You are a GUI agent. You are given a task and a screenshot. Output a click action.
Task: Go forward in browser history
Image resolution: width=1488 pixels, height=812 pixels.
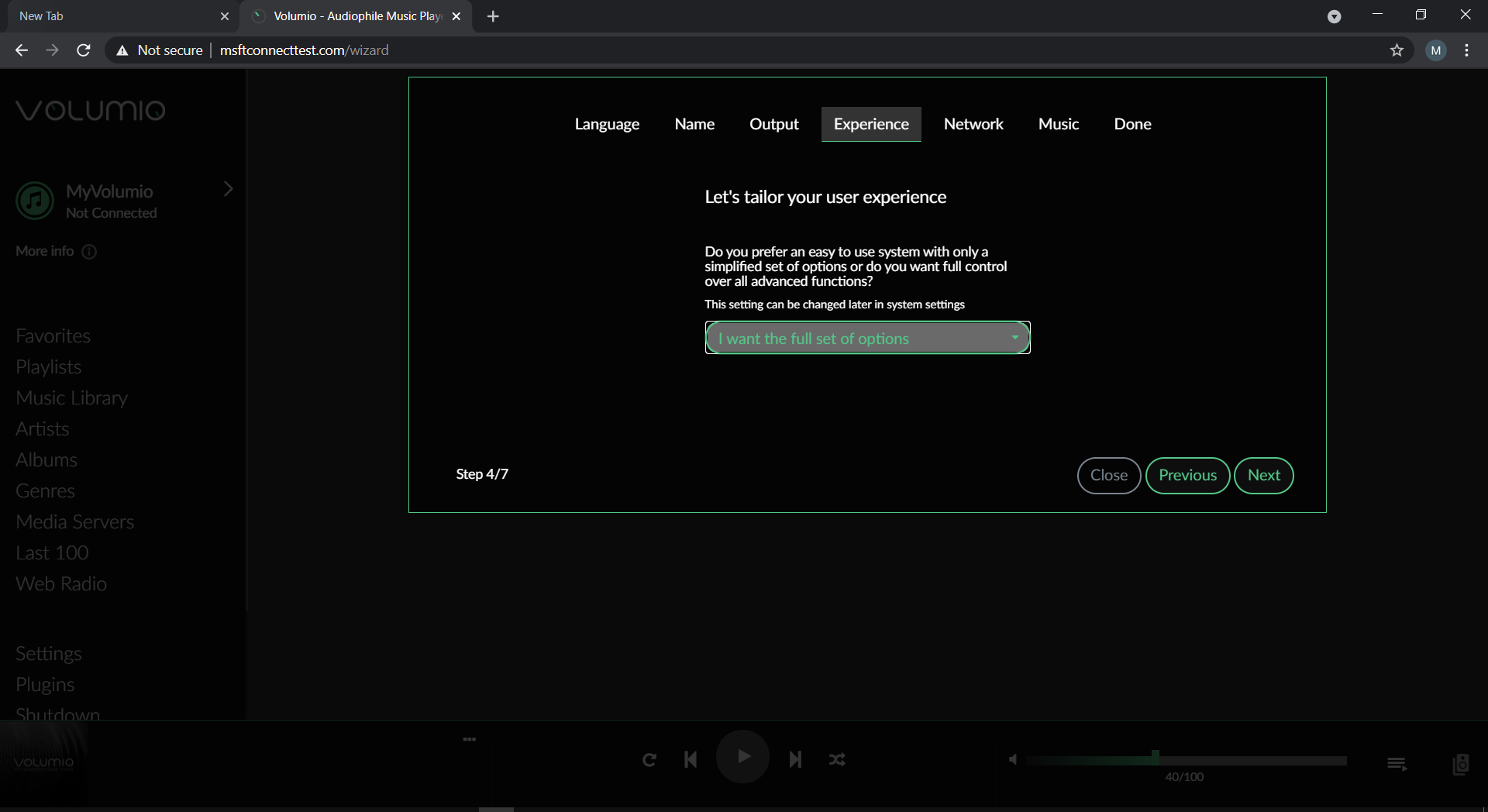(x=53, y=50)
